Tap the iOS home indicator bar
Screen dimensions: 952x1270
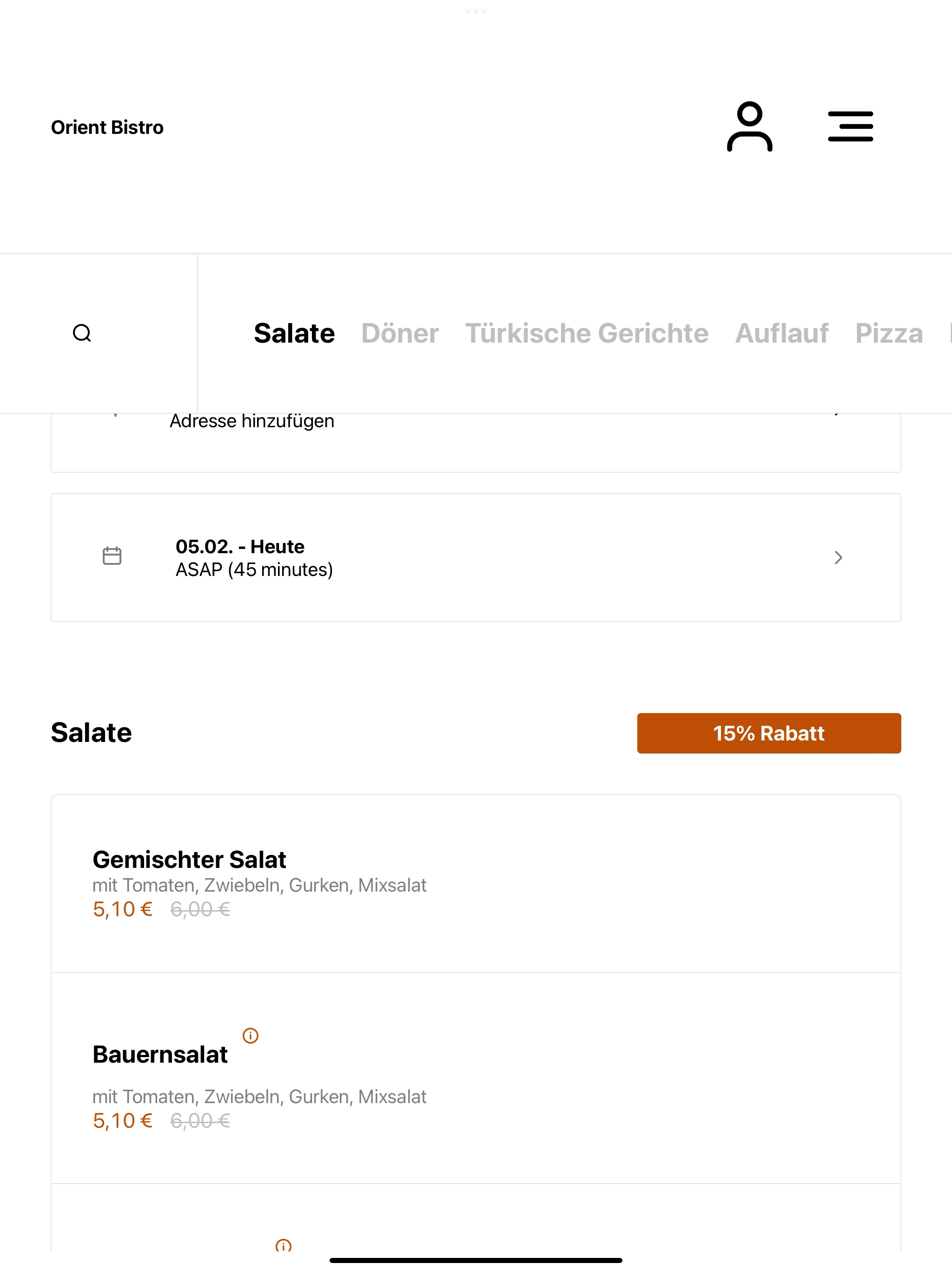(x=476, y=1260)
